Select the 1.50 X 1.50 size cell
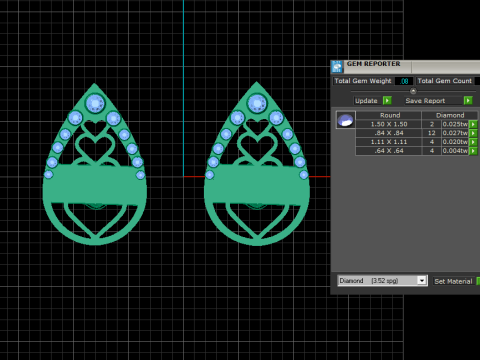The image size is (480, 360). 389,124
